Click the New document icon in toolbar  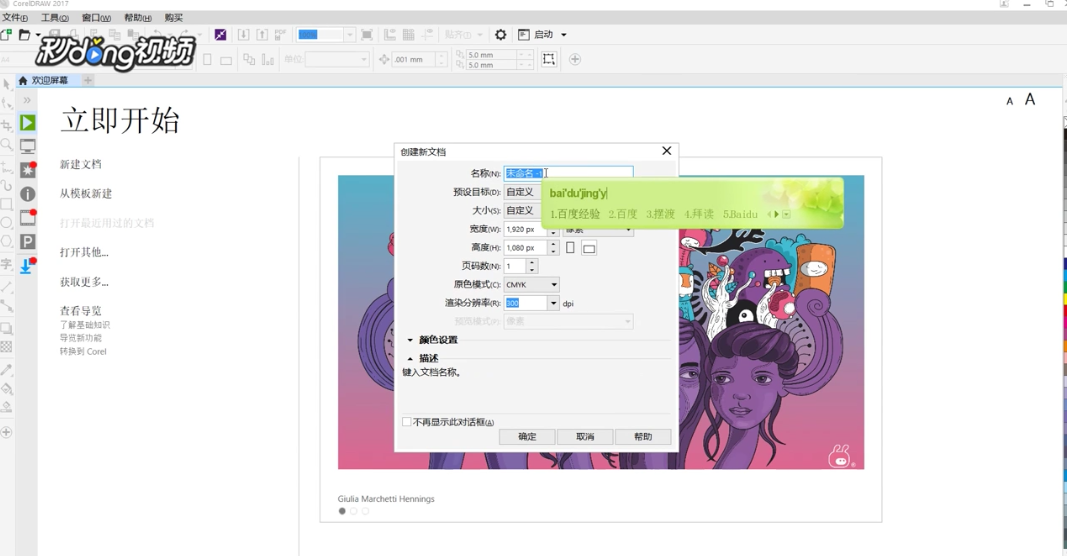pyautogui.click(x=6, y=34)
